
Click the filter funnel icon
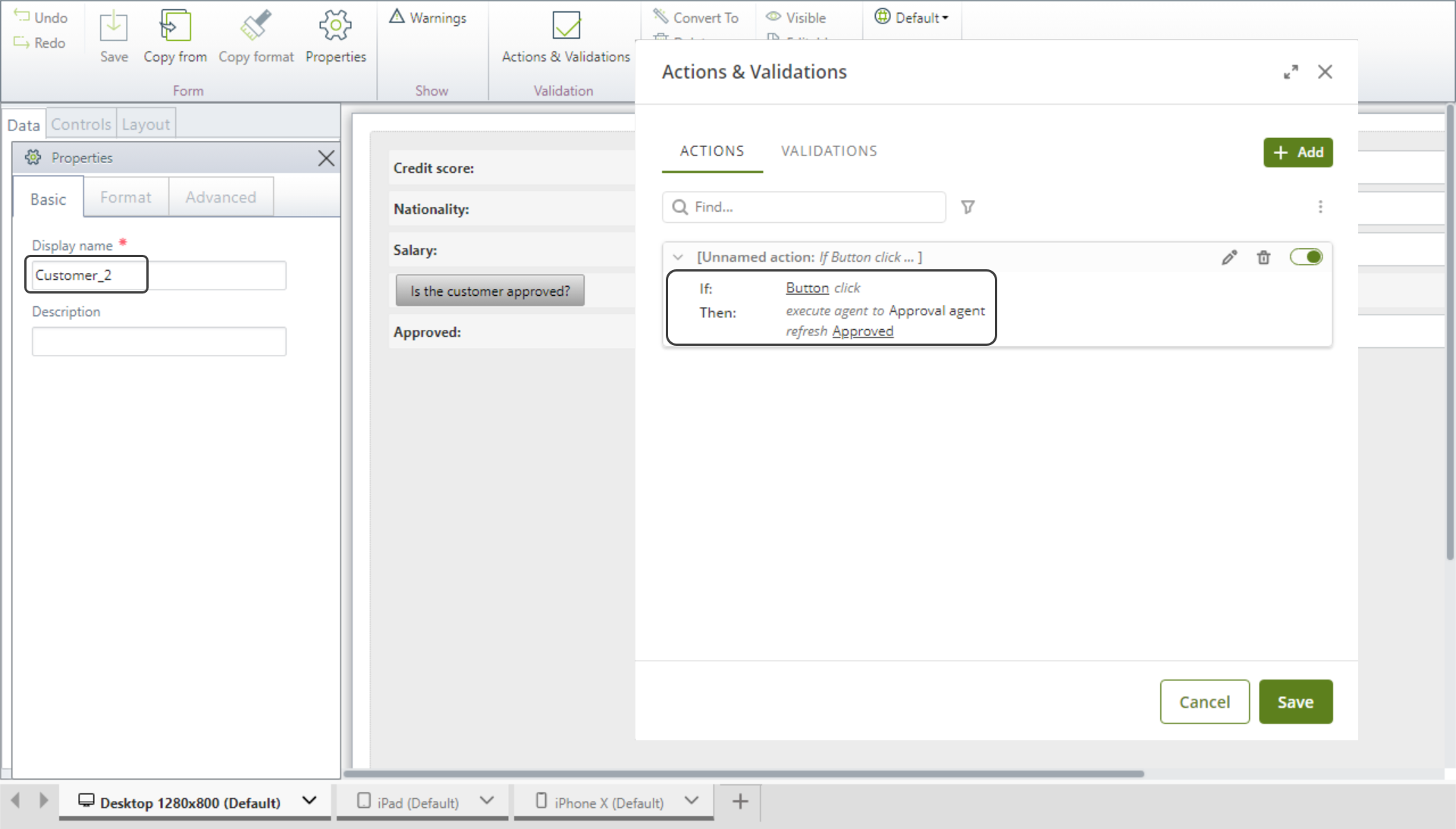(x=968, y=207)
